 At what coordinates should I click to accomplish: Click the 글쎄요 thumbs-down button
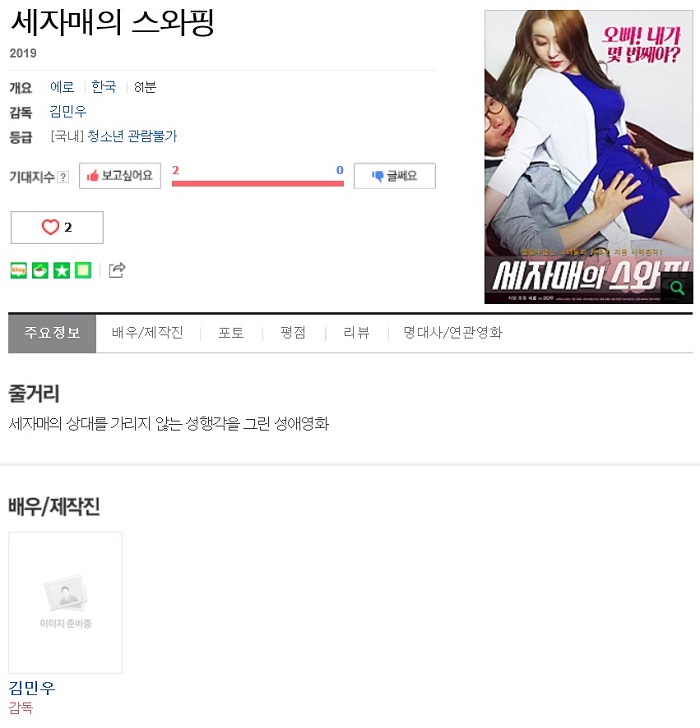395,176
